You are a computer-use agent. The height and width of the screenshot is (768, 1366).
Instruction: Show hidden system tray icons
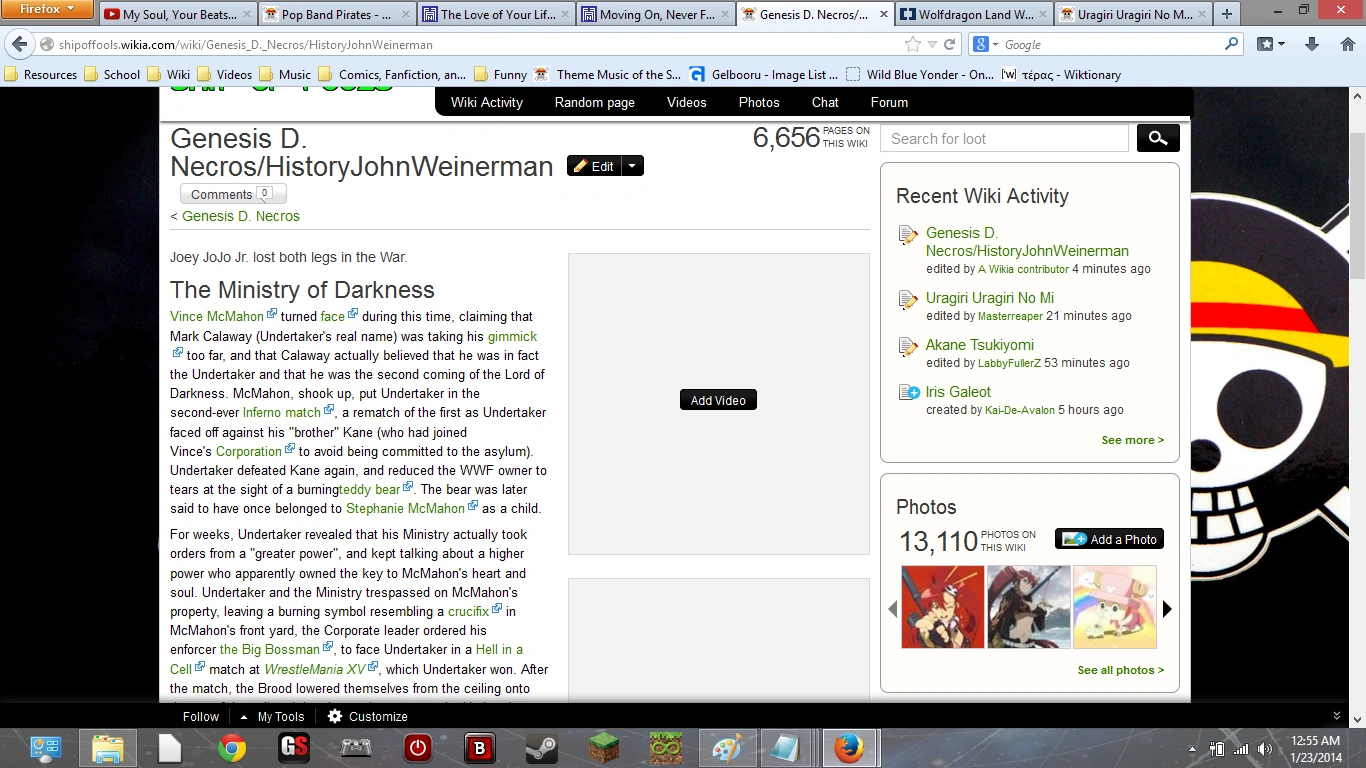pos(1192,749)
